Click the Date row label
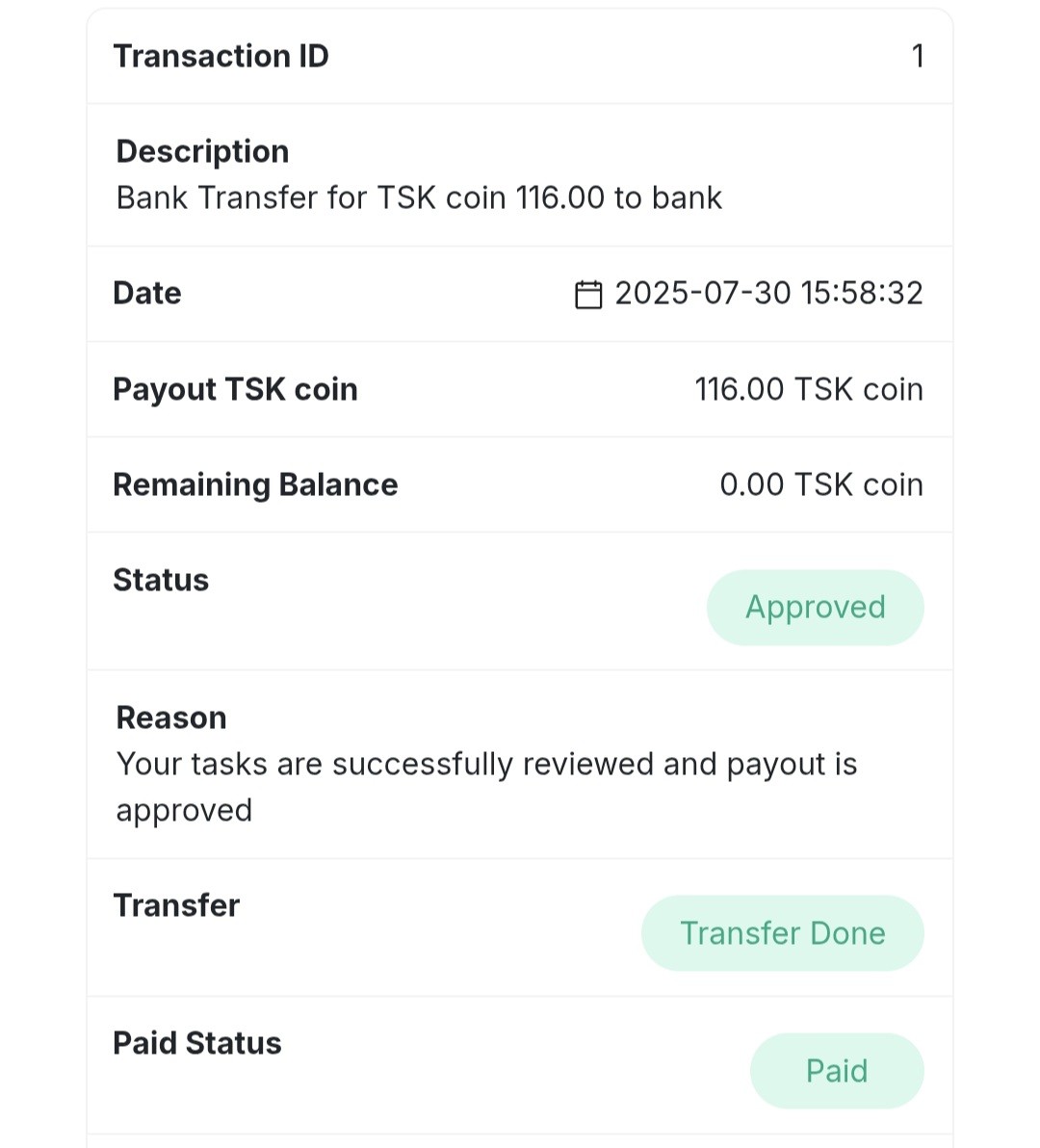 [147, 293]
